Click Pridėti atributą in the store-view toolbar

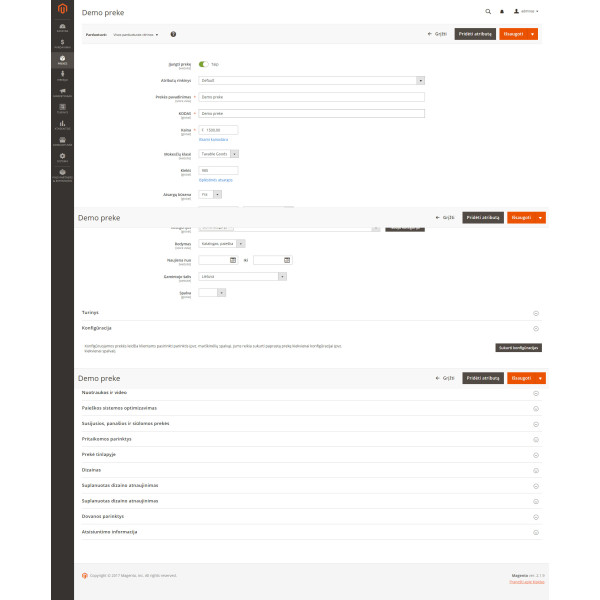[475, 34]
